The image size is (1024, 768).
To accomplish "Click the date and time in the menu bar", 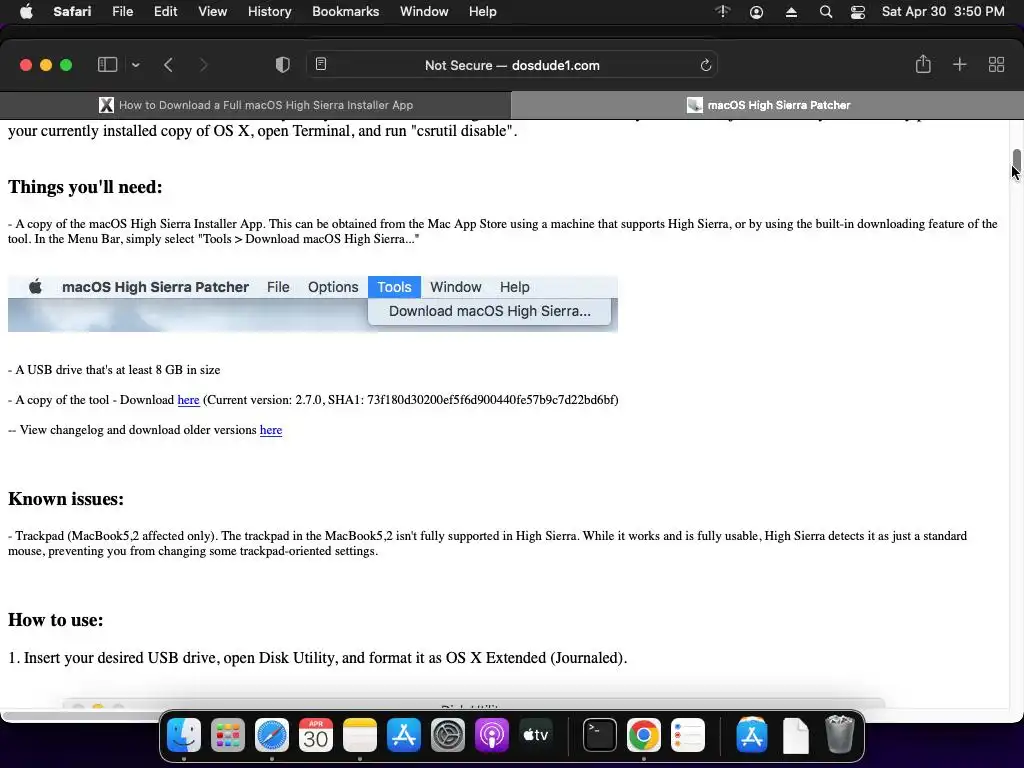I will [943, 12].
